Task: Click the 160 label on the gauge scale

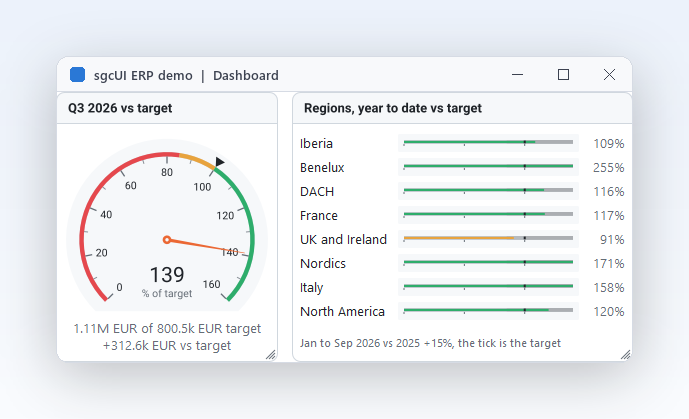Action: click(x=211, y=285)
